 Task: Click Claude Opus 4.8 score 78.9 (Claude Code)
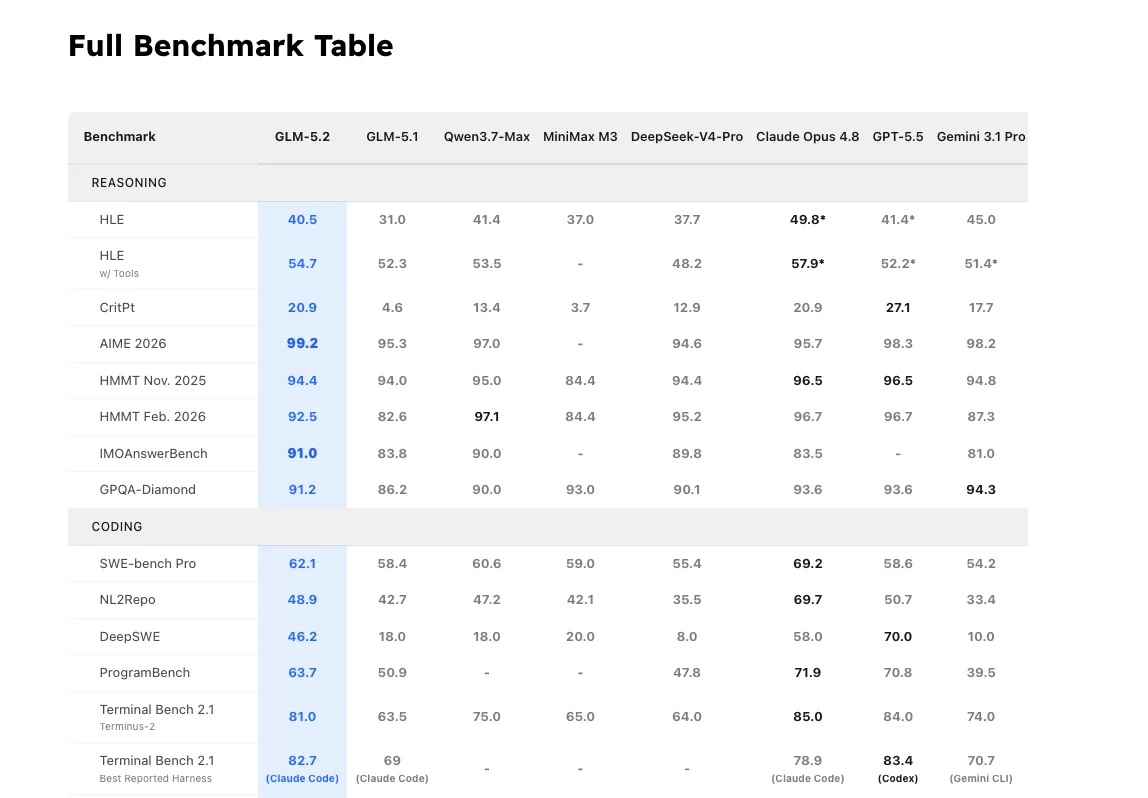tap(808, 769)
